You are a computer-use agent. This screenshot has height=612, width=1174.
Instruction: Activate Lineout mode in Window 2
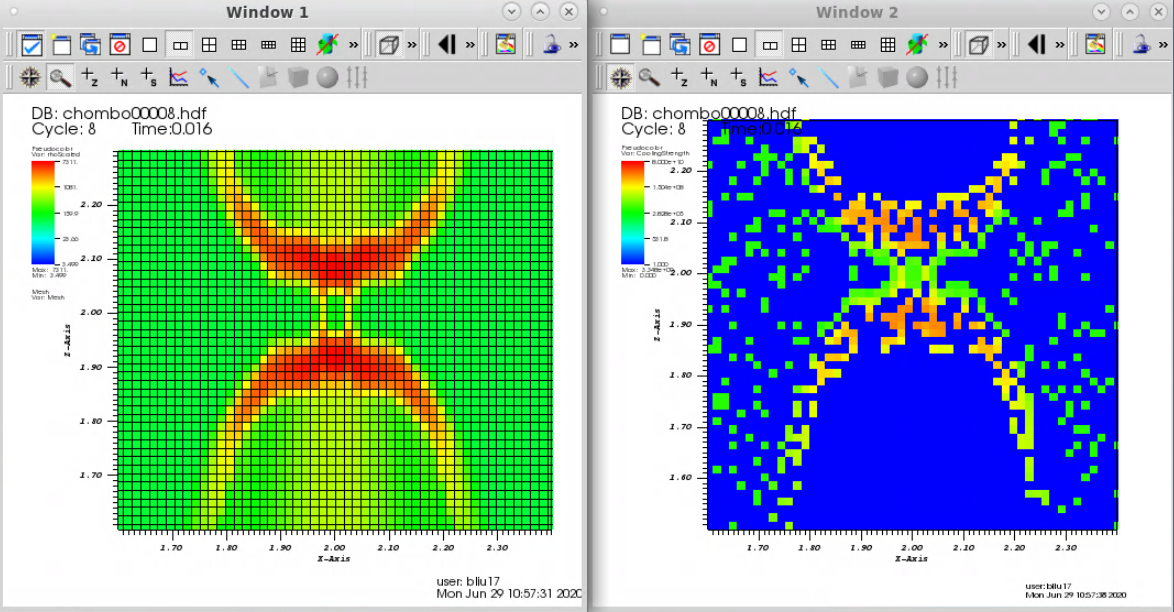[x=768, y=76]
